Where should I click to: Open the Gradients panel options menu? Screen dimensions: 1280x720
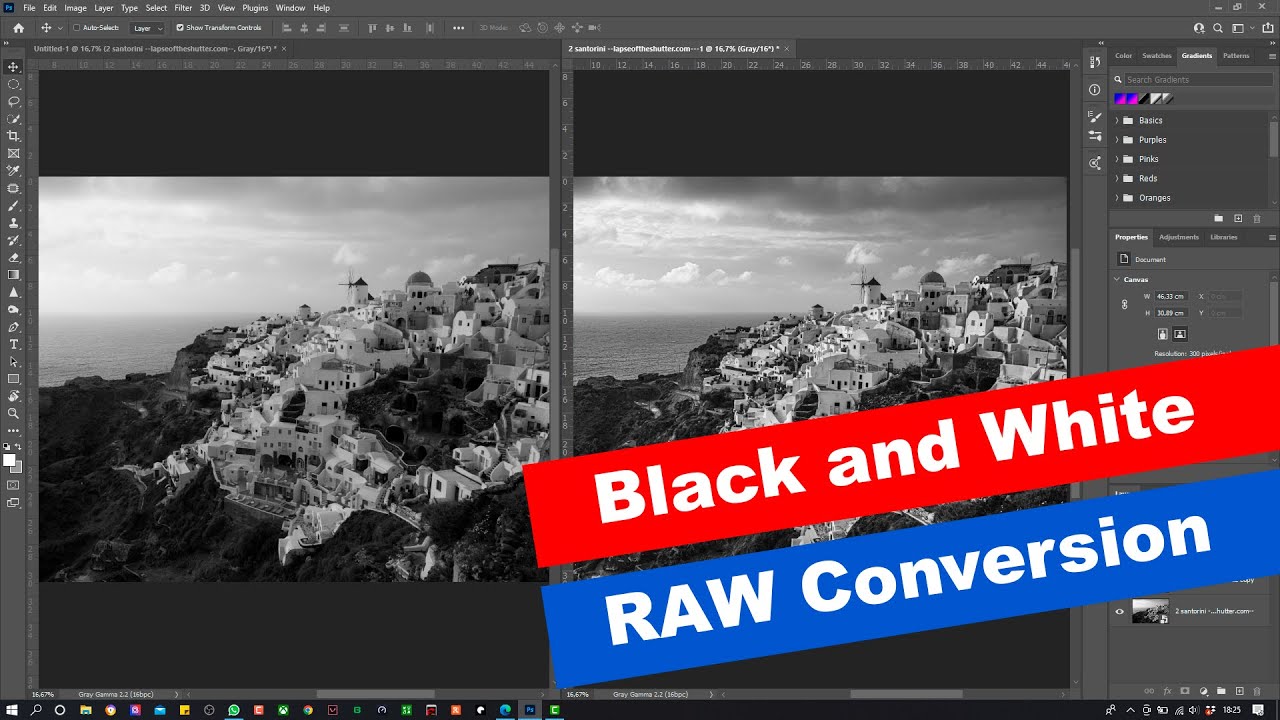click(1272, 56)
